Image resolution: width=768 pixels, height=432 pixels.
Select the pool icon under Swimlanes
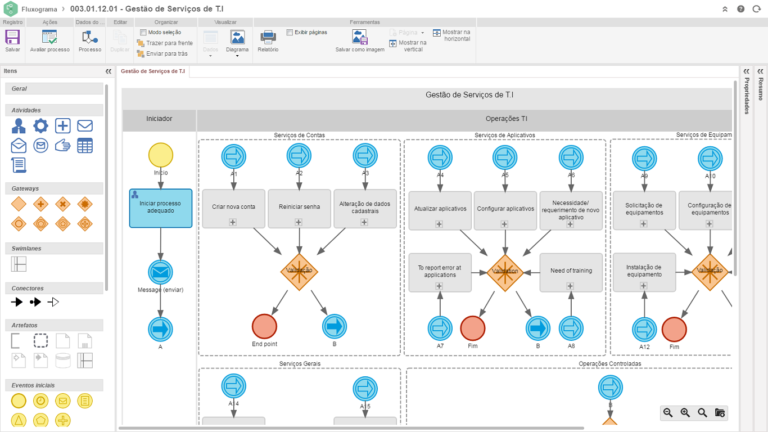19,264
